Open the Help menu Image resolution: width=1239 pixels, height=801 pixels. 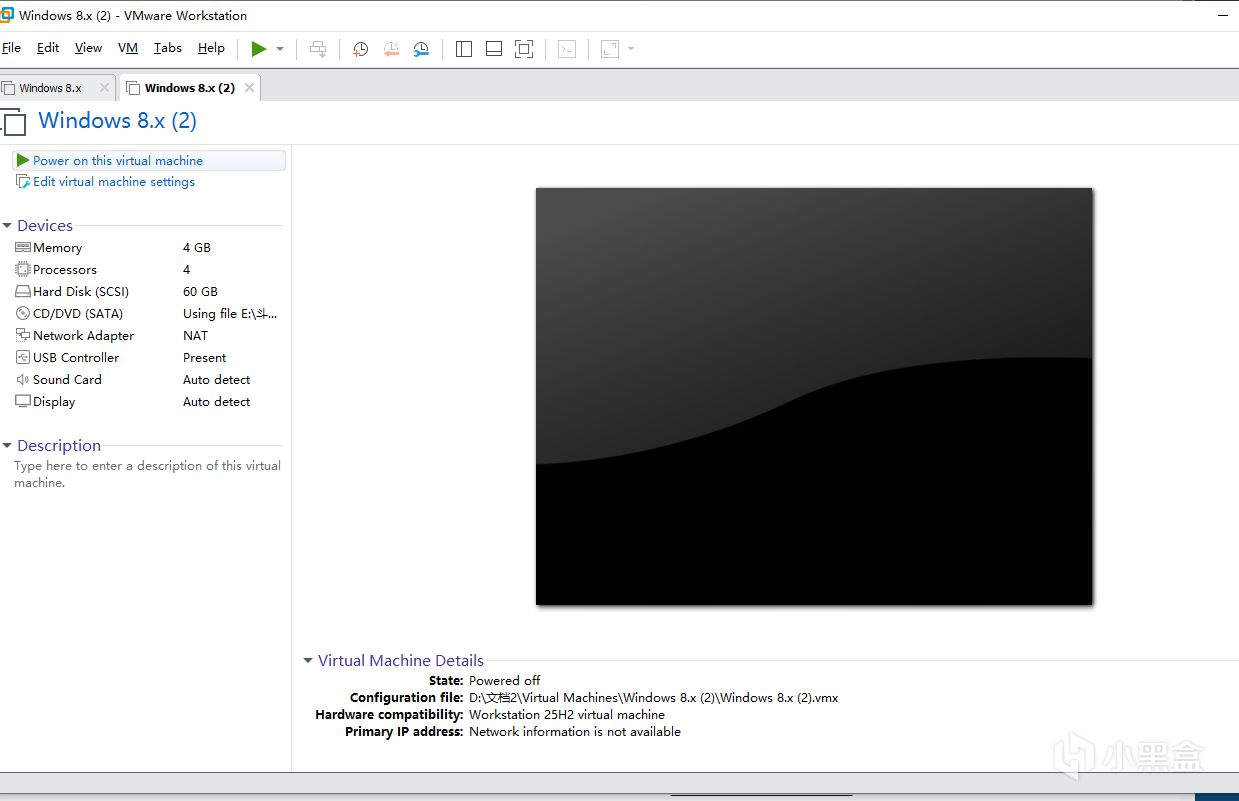click(211, 48)
